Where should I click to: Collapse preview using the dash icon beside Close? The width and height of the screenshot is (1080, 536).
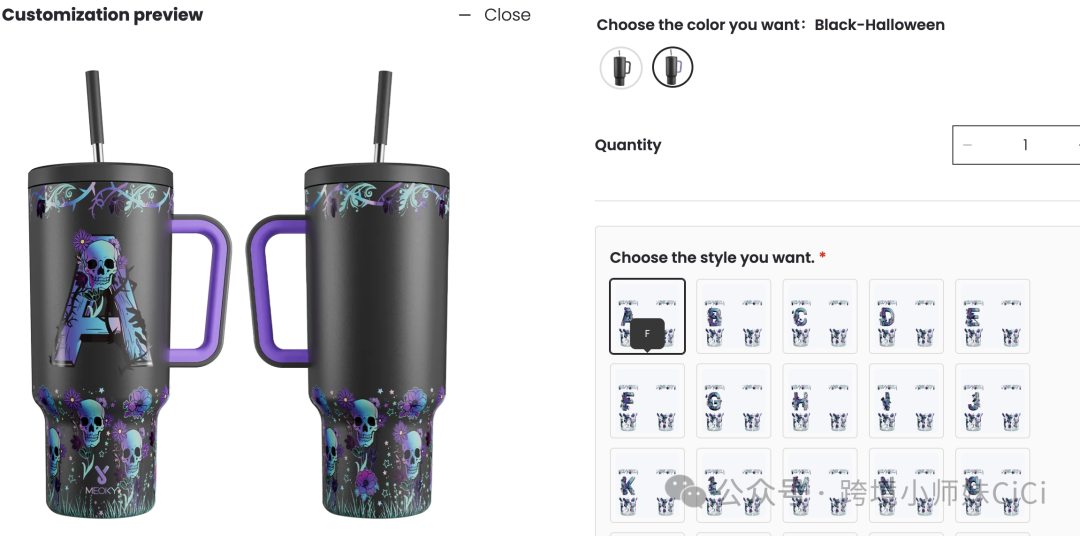465,14
